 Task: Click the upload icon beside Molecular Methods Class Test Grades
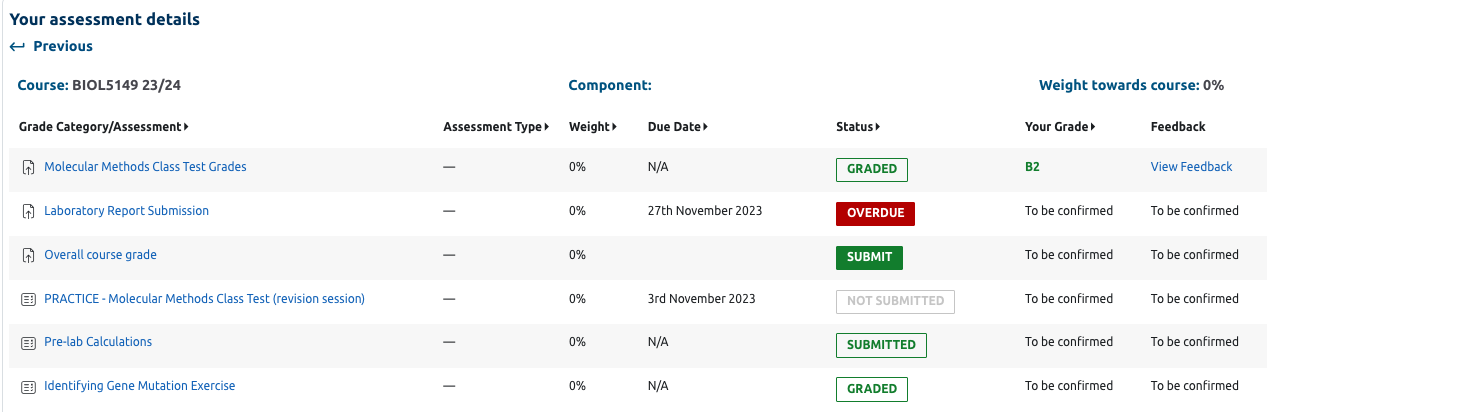coord(28,168)
